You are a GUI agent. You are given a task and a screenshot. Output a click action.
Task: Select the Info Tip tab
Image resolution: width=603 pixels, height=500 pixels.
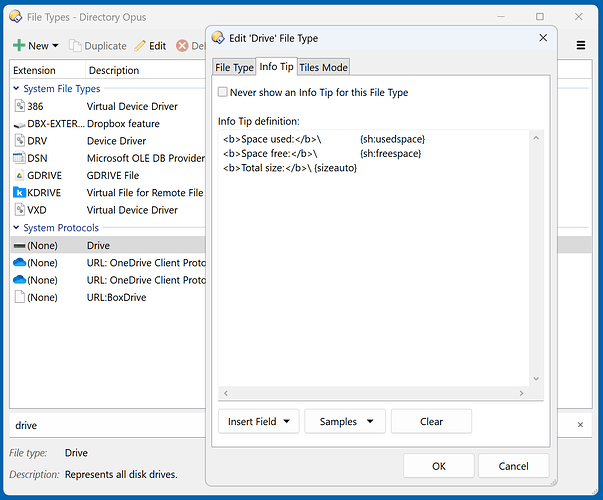[x=276, y=67]
